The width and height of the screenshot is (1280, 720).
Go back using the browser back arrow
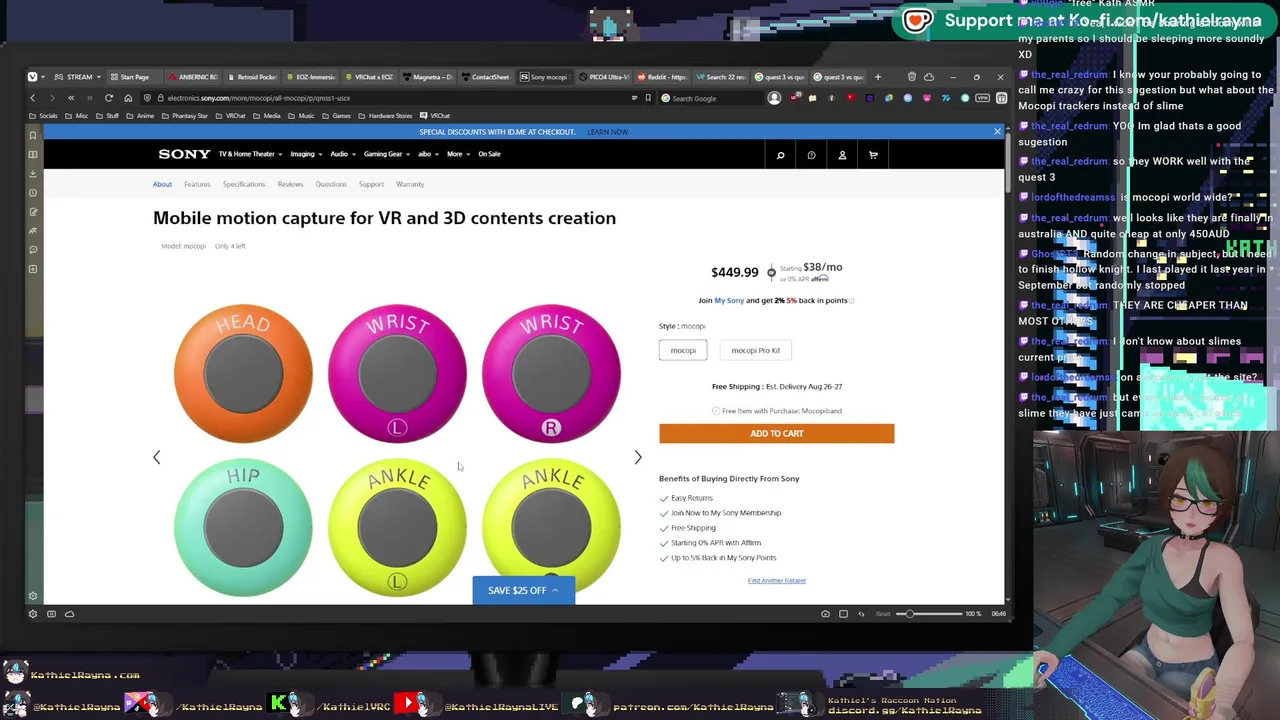coord(32,98)
